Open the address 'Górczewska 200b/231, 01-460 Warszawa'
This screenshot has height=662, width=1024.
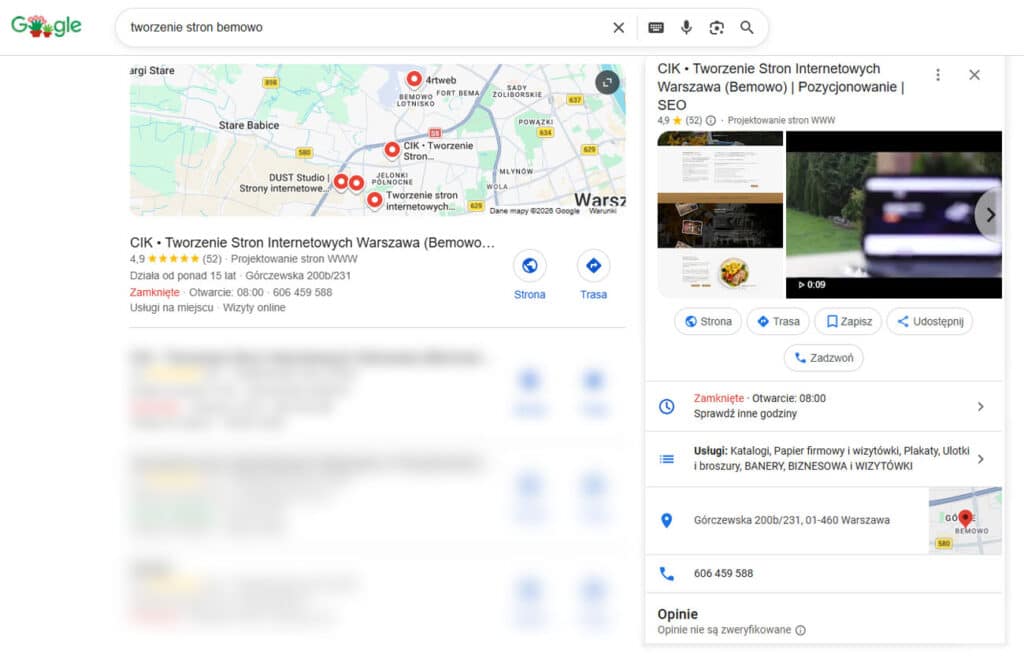(x=792, y=520)
